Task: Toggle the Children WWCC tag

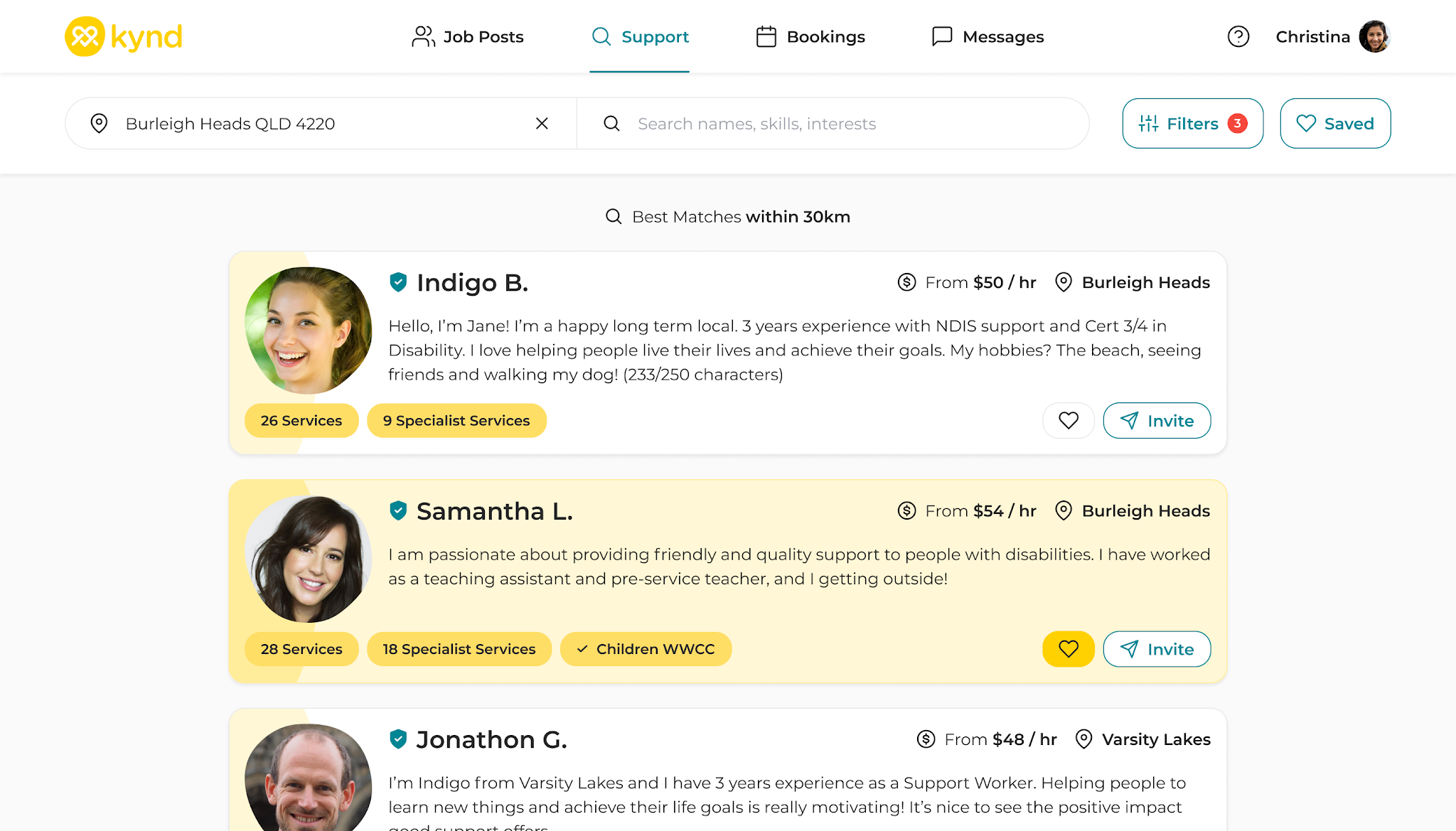Action: (646, 649)
